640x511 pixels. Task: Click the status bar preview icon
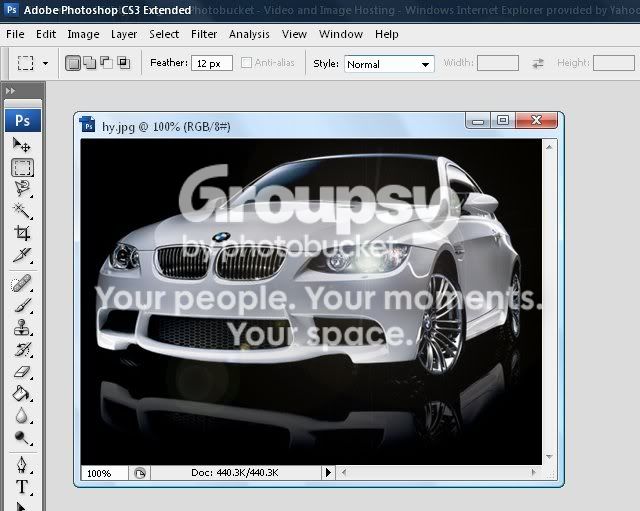[140, 473]
